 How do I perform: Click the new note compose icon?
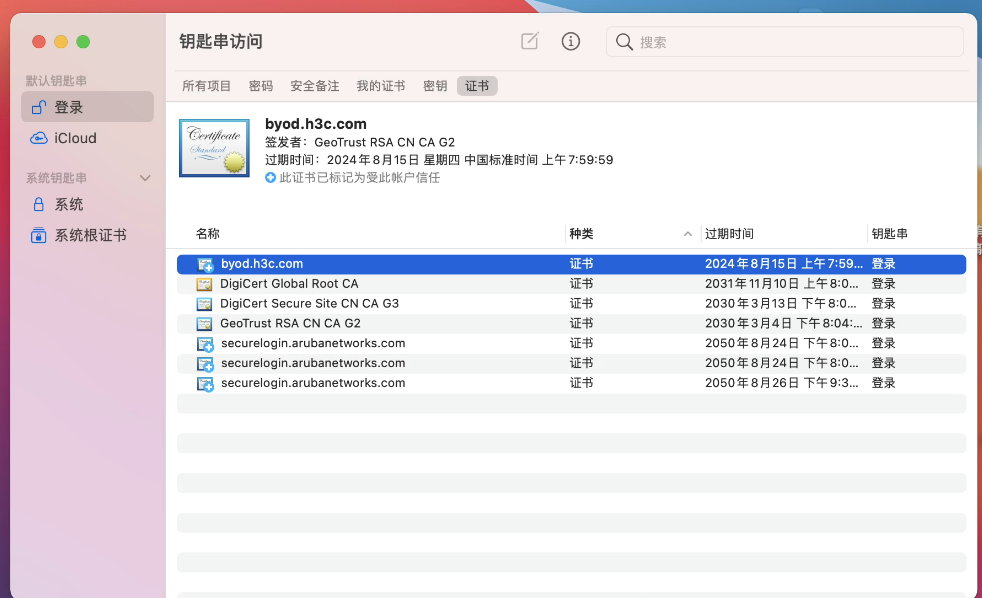(530, 41)
